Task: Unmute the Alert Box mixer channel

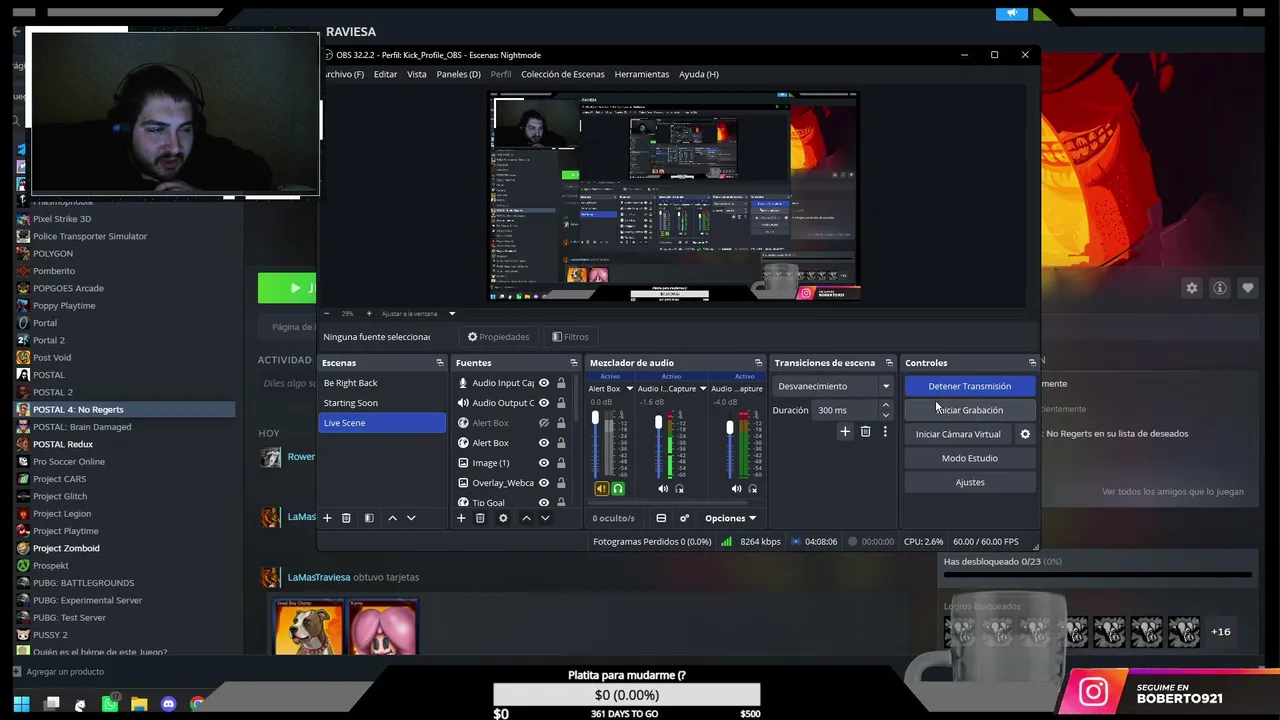Action: click(x=602, y=489)
